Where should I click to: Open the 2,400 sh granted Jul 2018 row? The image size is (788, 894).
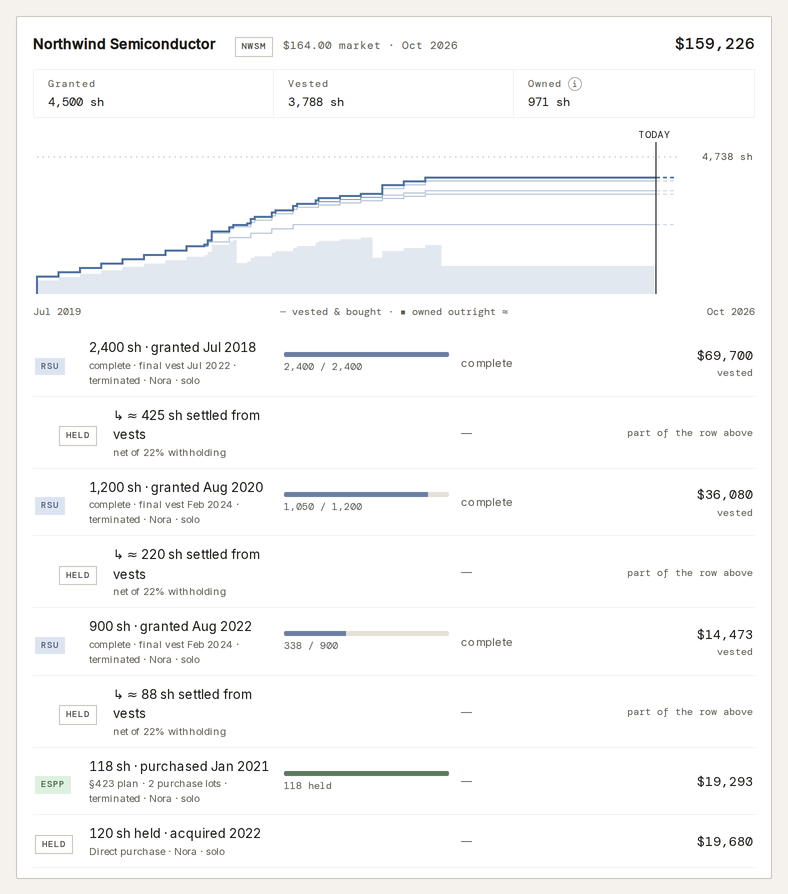394,363
